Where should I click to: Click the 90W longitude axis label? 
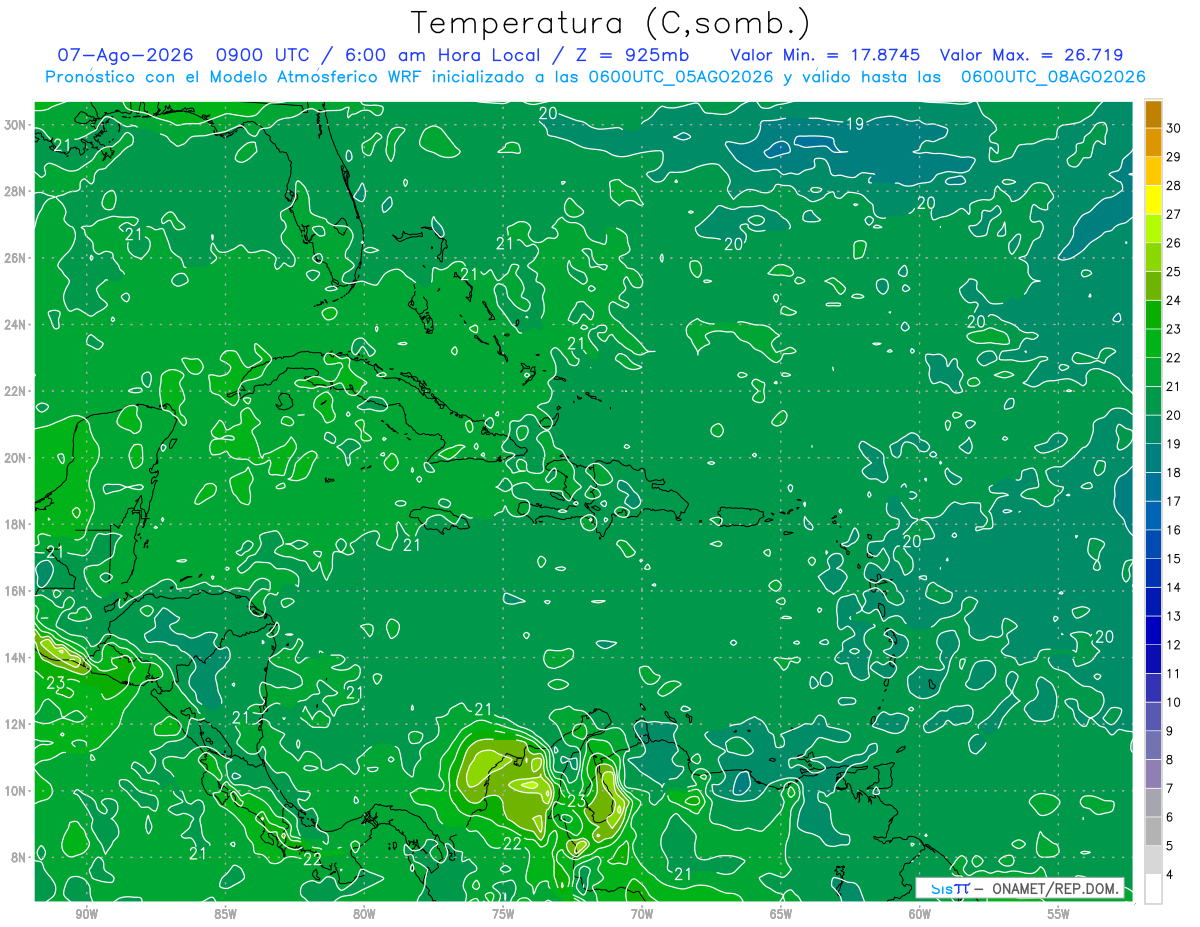(86, 914)
